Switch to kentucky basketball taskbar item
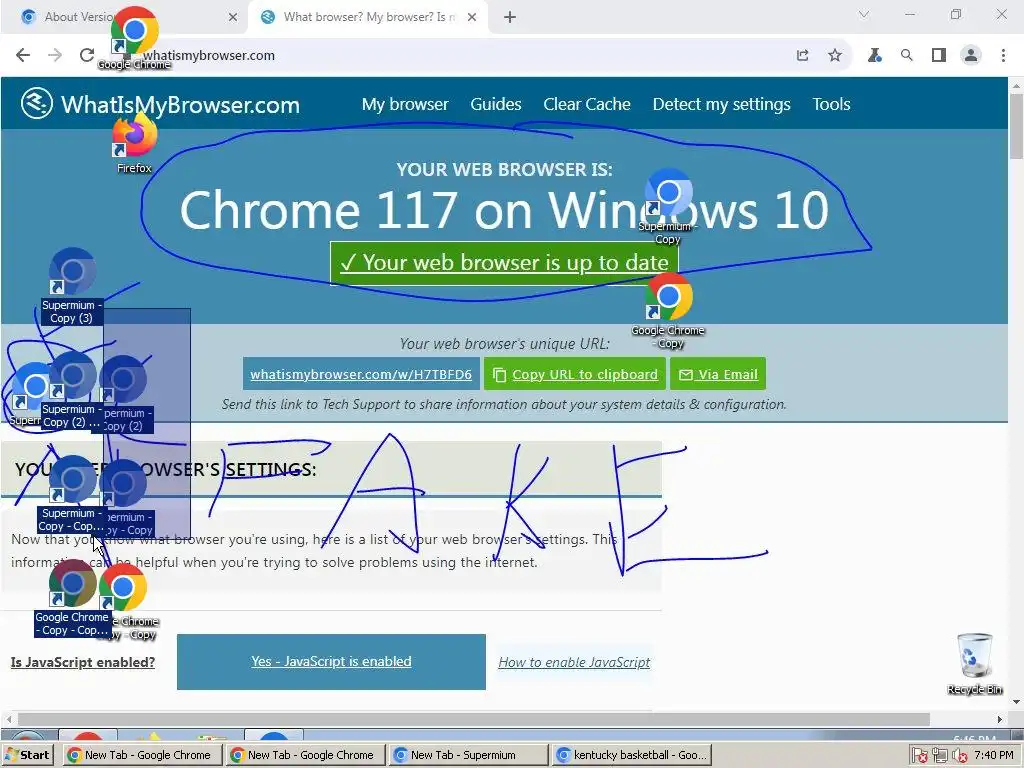Screen dimensions: 1024x768 click(631, 755)
